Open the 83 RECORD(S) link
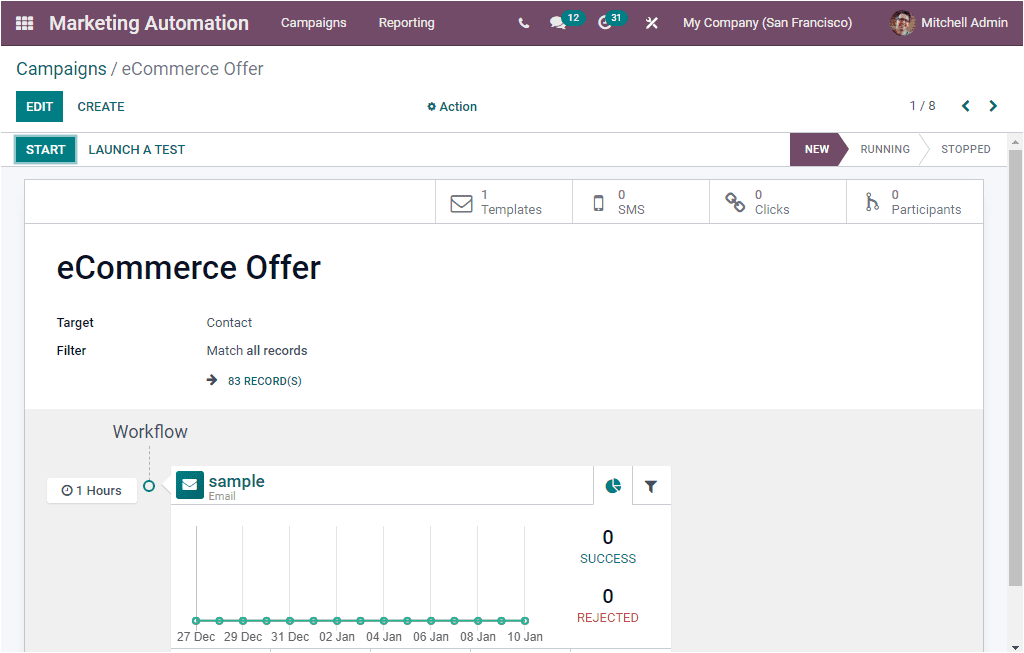 tap(264, 381)
